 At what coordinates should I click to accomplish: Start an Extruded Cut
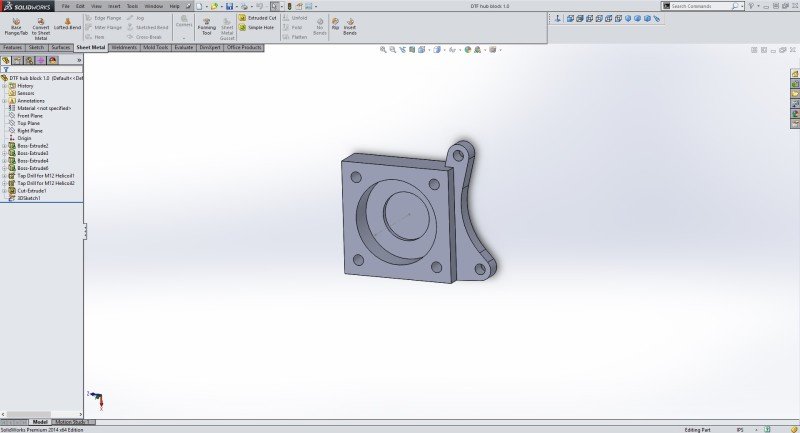pyautogui.click(x=258, y=18)
